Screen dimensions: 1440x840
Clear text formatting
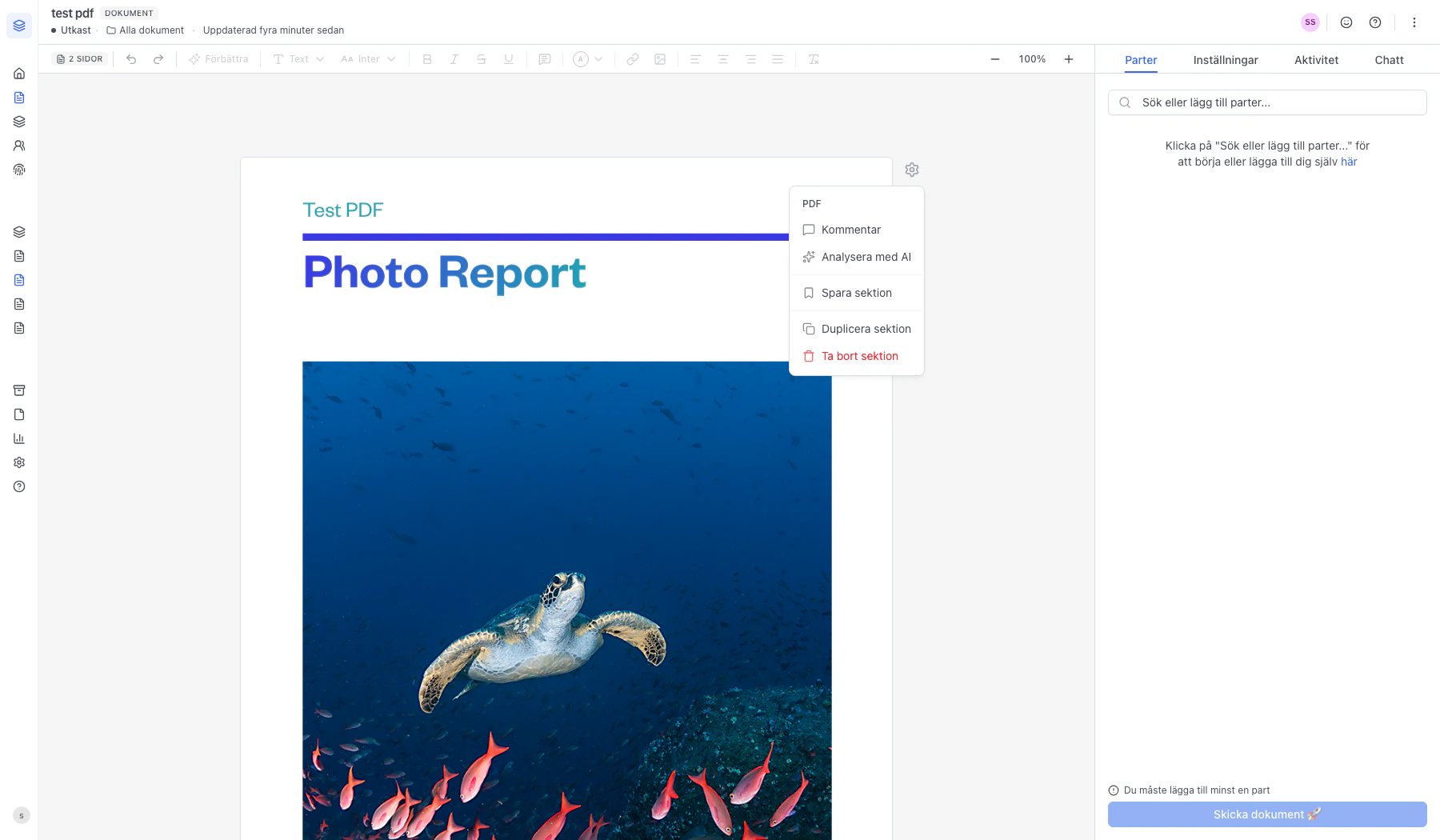click(x=814, y=59)
